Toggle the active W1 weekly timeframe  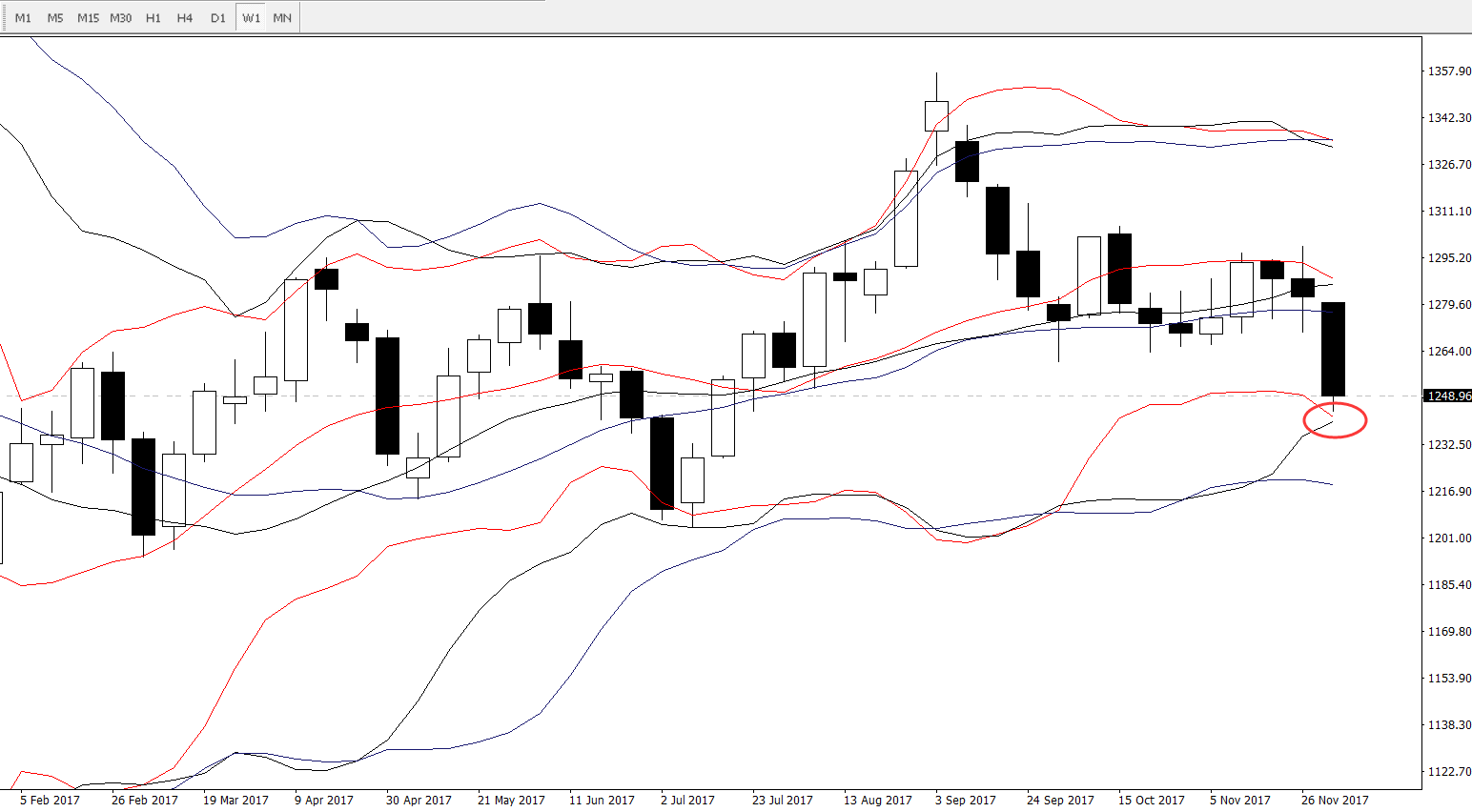pyautogui.click(x=251, y=18)
